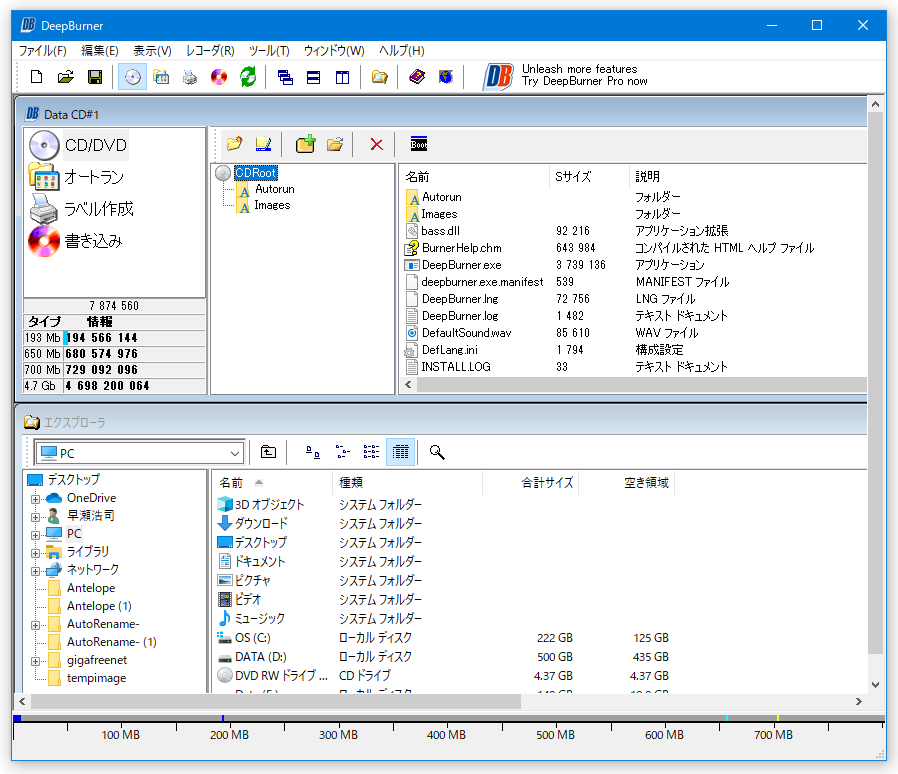Toggle explorer details view button
The height and width of the screenshot is (774, 898).
click(400, 452)
